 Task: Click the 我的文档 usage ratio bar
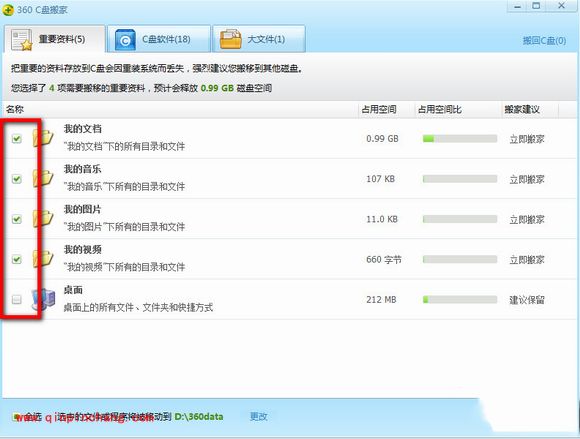(460, 139)
